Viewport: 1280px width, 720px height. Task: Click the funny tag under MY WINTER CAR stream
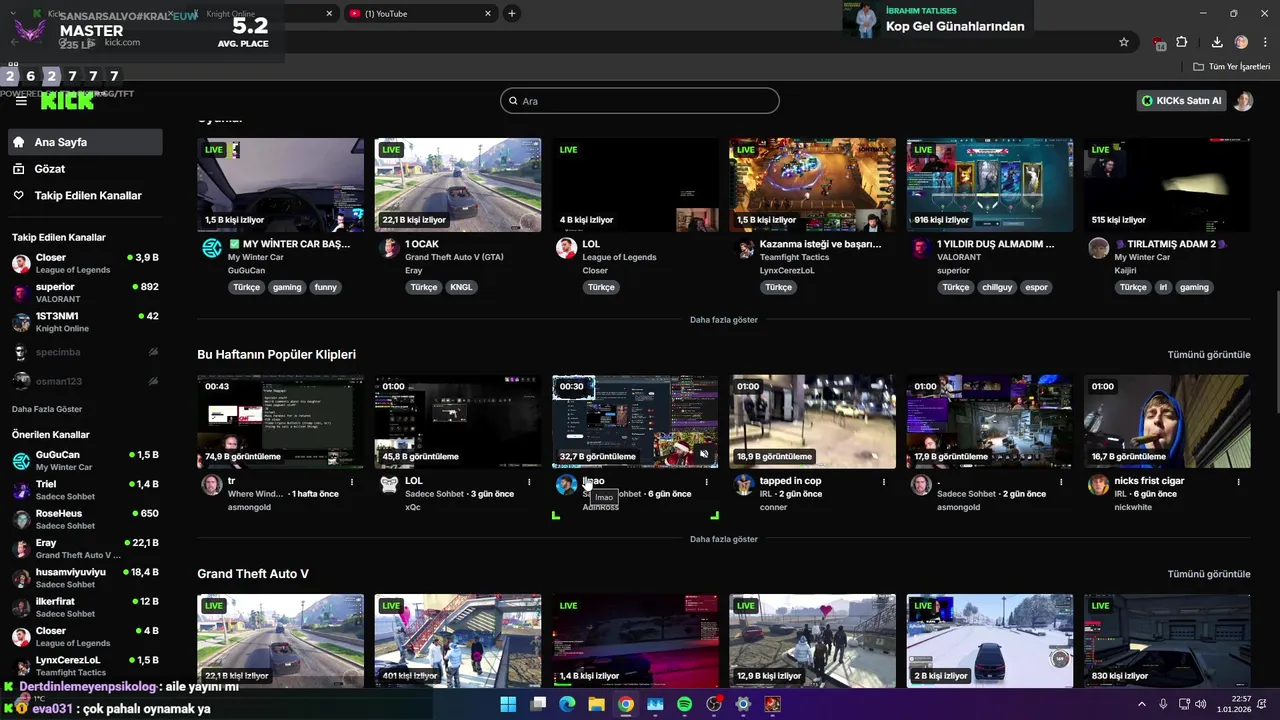tap(326, 287)
